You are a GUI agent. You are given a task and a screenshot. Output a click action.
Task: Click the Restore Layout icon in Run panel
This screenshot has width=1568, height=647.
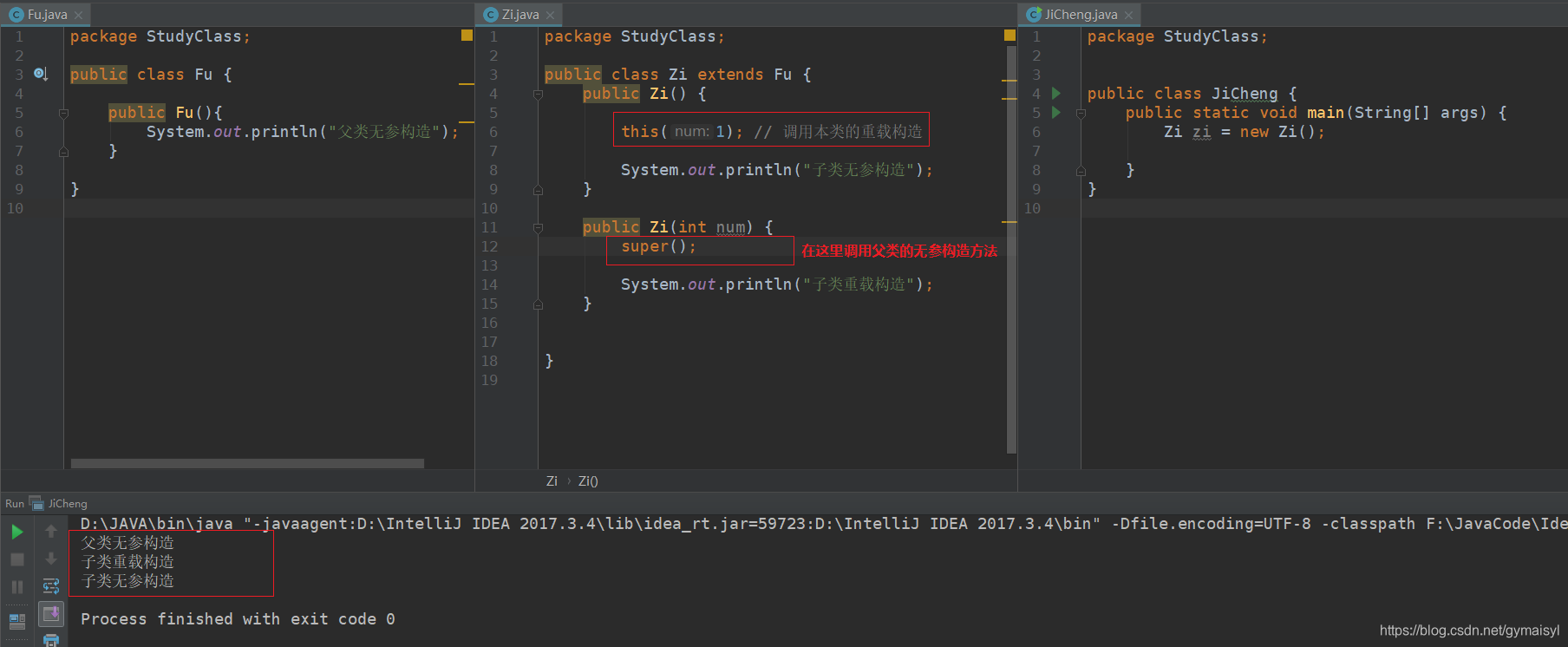pos(16,621)
